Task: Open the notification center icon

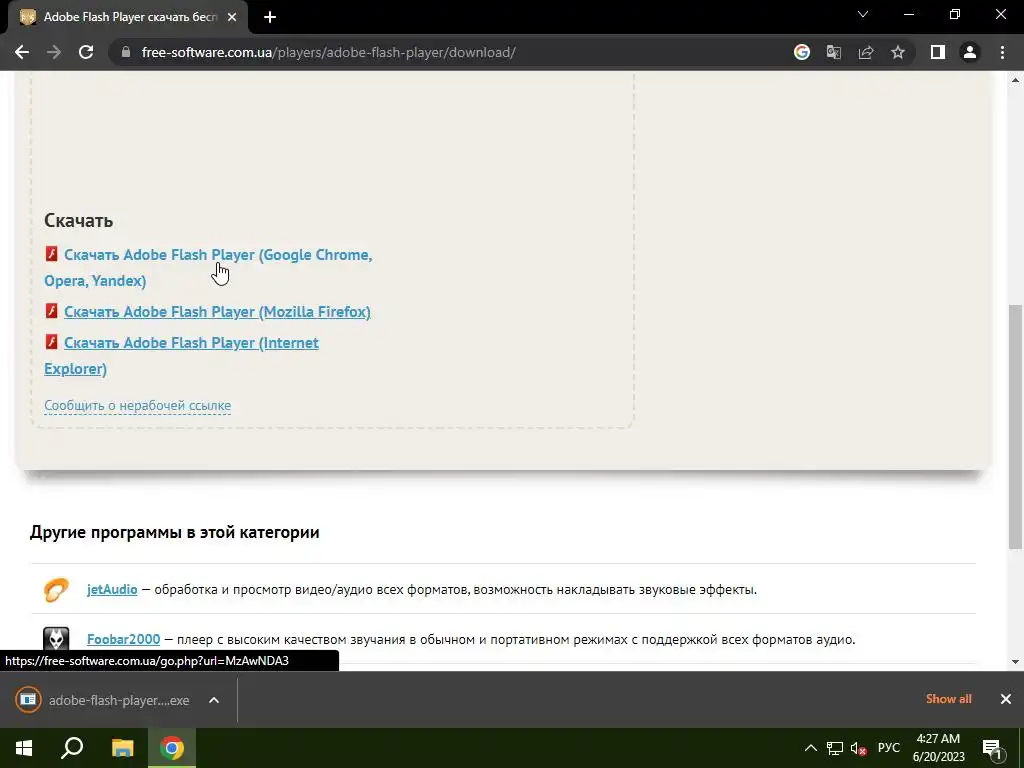Action: click(992, 748)
